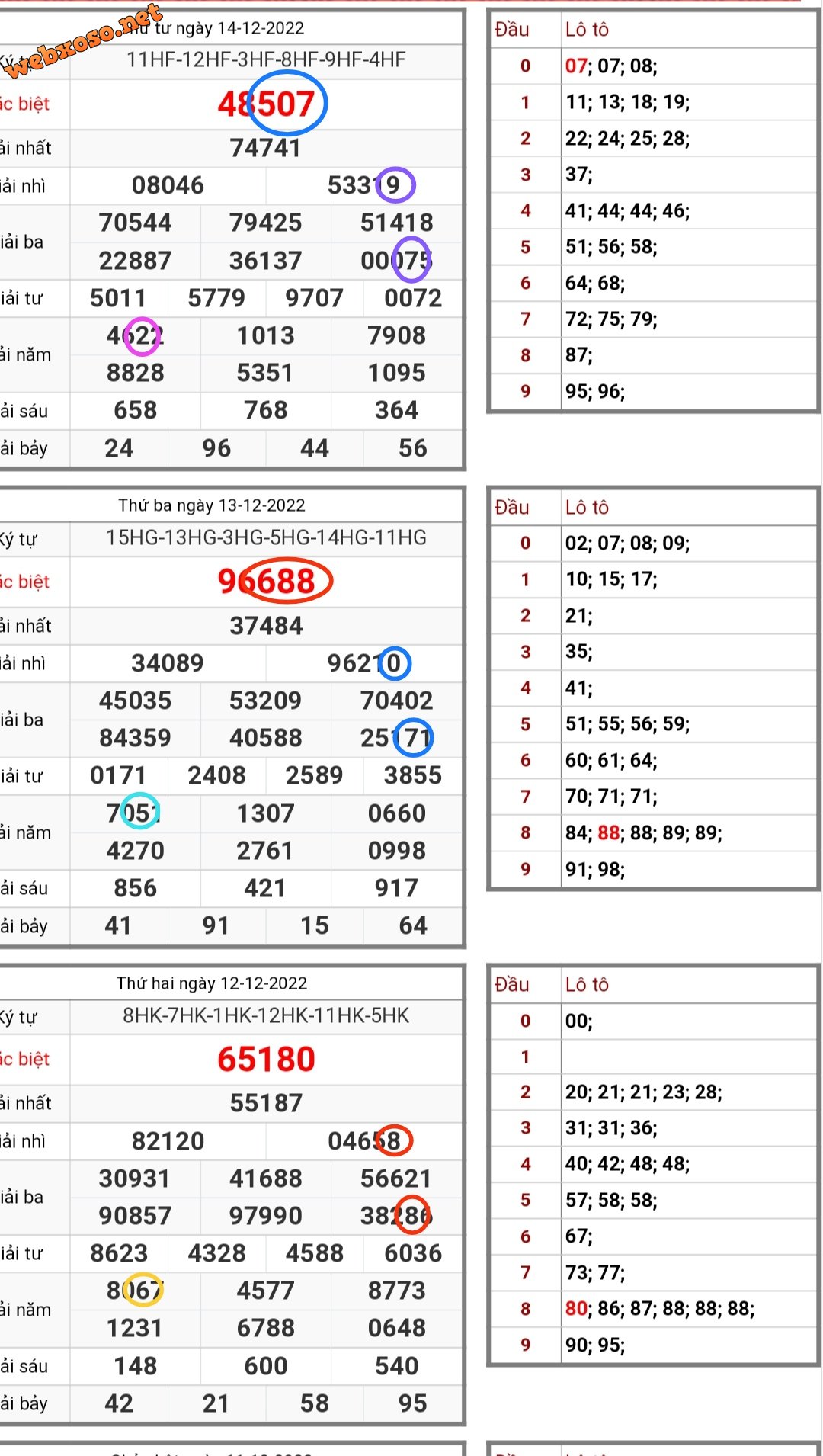Click special prize number 48507

[x=266, y=104]
